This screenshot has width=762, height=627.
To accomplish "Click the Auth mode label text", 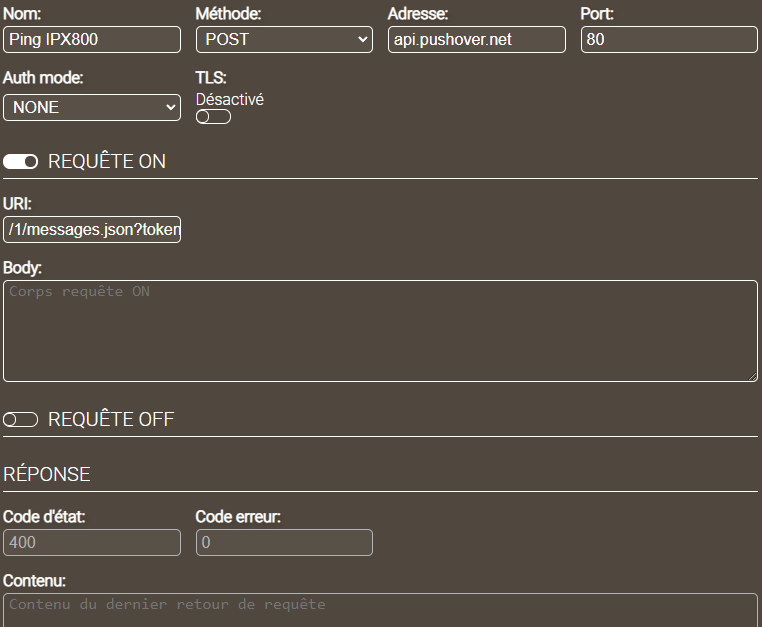I will (43, 77).
